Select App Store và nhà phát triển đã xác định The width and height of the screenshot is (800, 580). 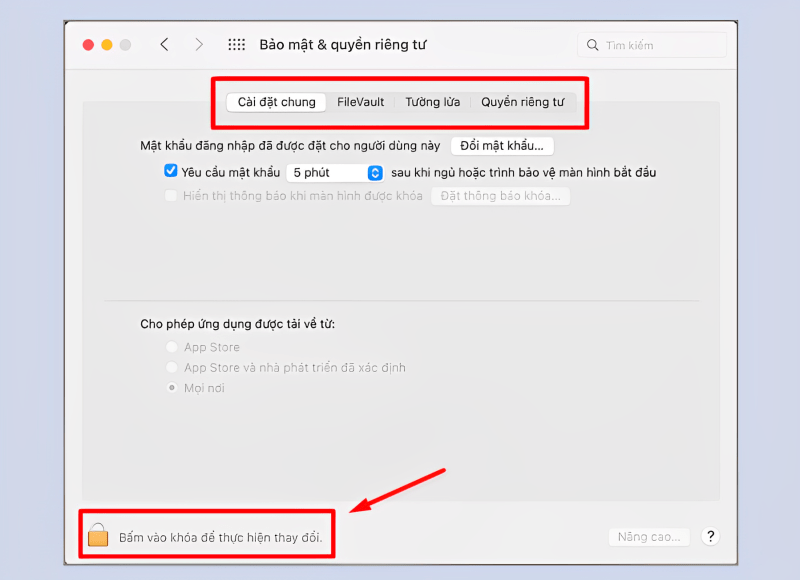172,367
